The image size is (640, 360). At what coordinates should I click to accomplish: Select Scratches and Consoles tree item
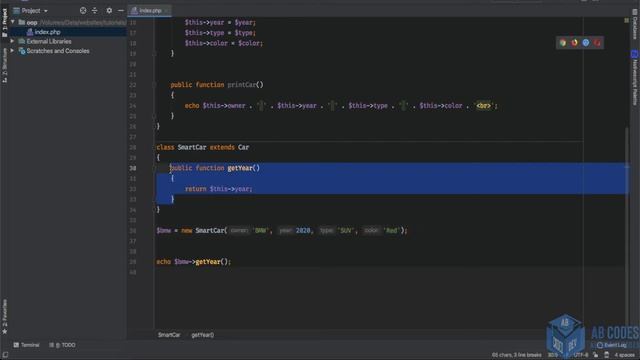click(58, 51)
